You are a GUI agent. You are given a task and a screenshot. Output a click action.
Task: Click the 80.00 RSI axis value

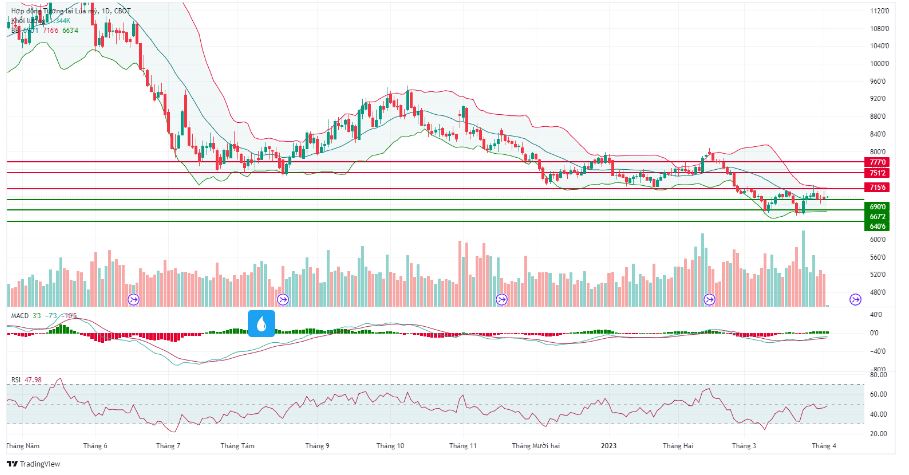tap(879, 375)
